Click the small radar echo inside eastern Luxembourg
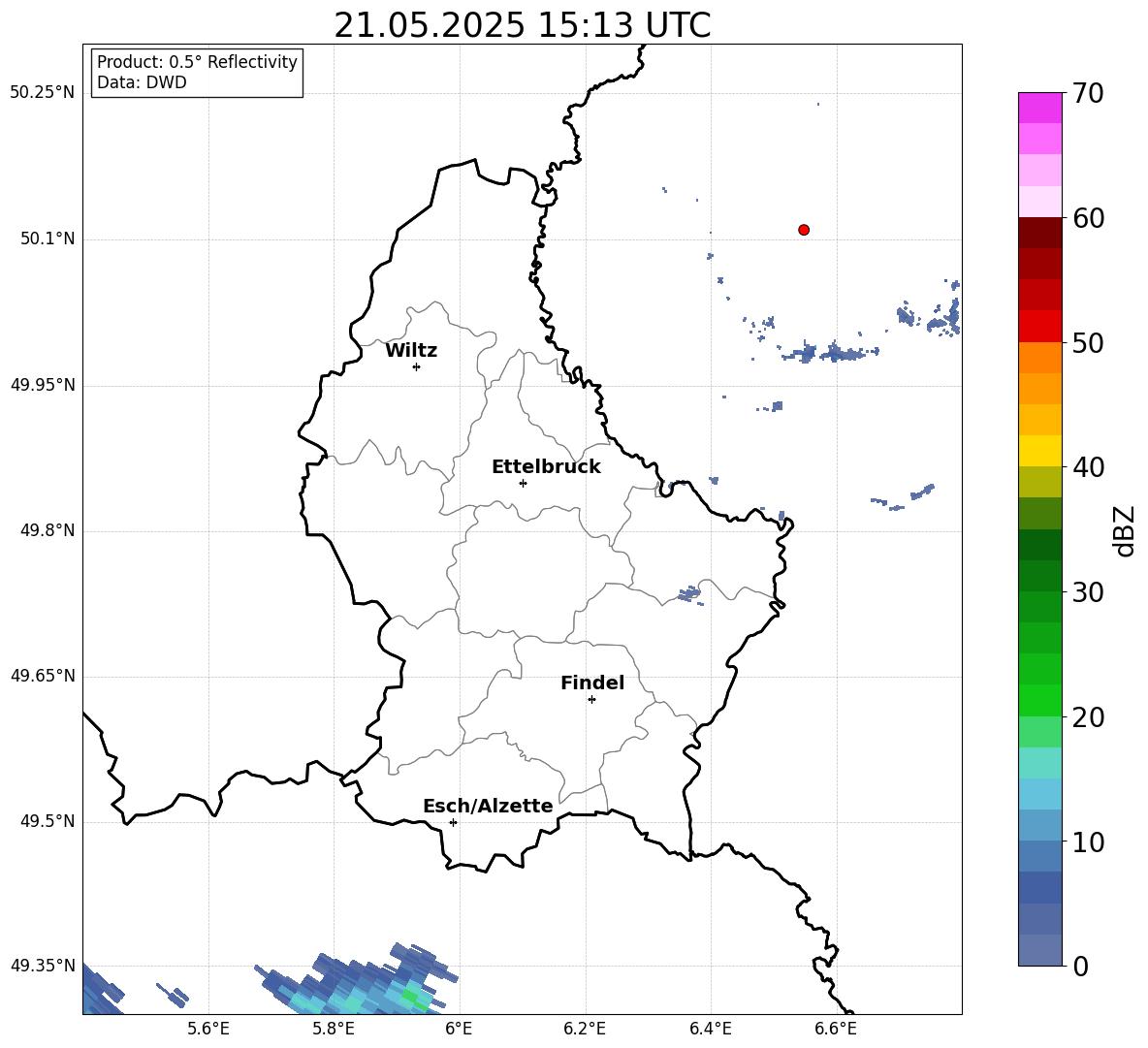The image size is (1148, 1048). [x=690, y=594]
